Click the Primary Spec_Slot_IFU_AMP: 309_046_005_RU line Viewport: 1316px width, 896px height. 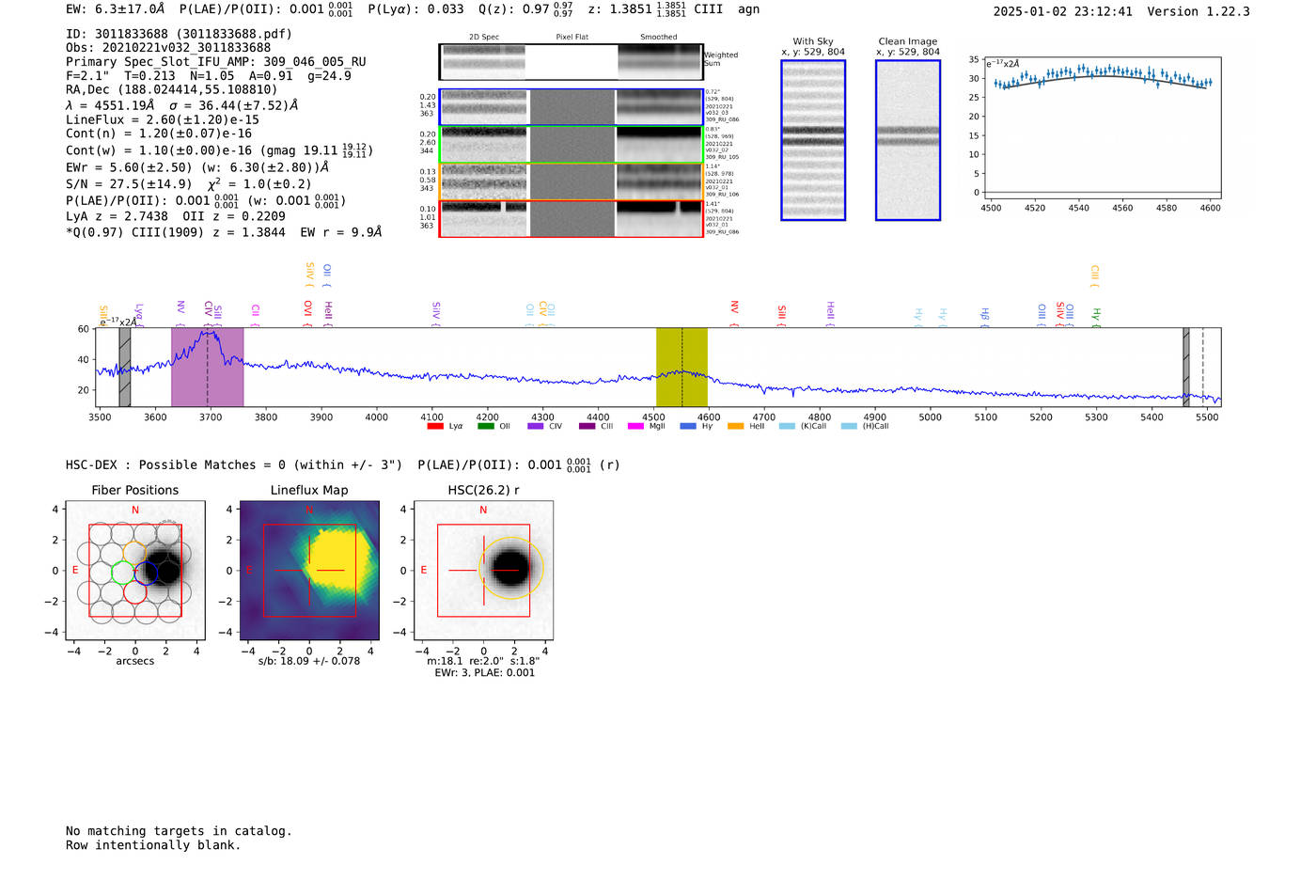click(x=216, y=62)
